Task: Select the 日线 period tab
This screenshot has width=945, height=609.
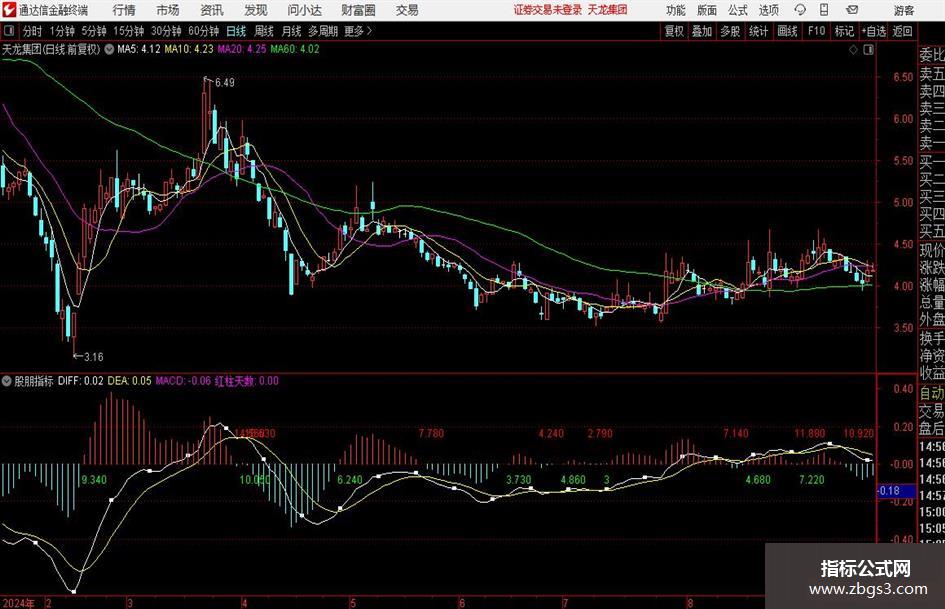Action: 236,31
